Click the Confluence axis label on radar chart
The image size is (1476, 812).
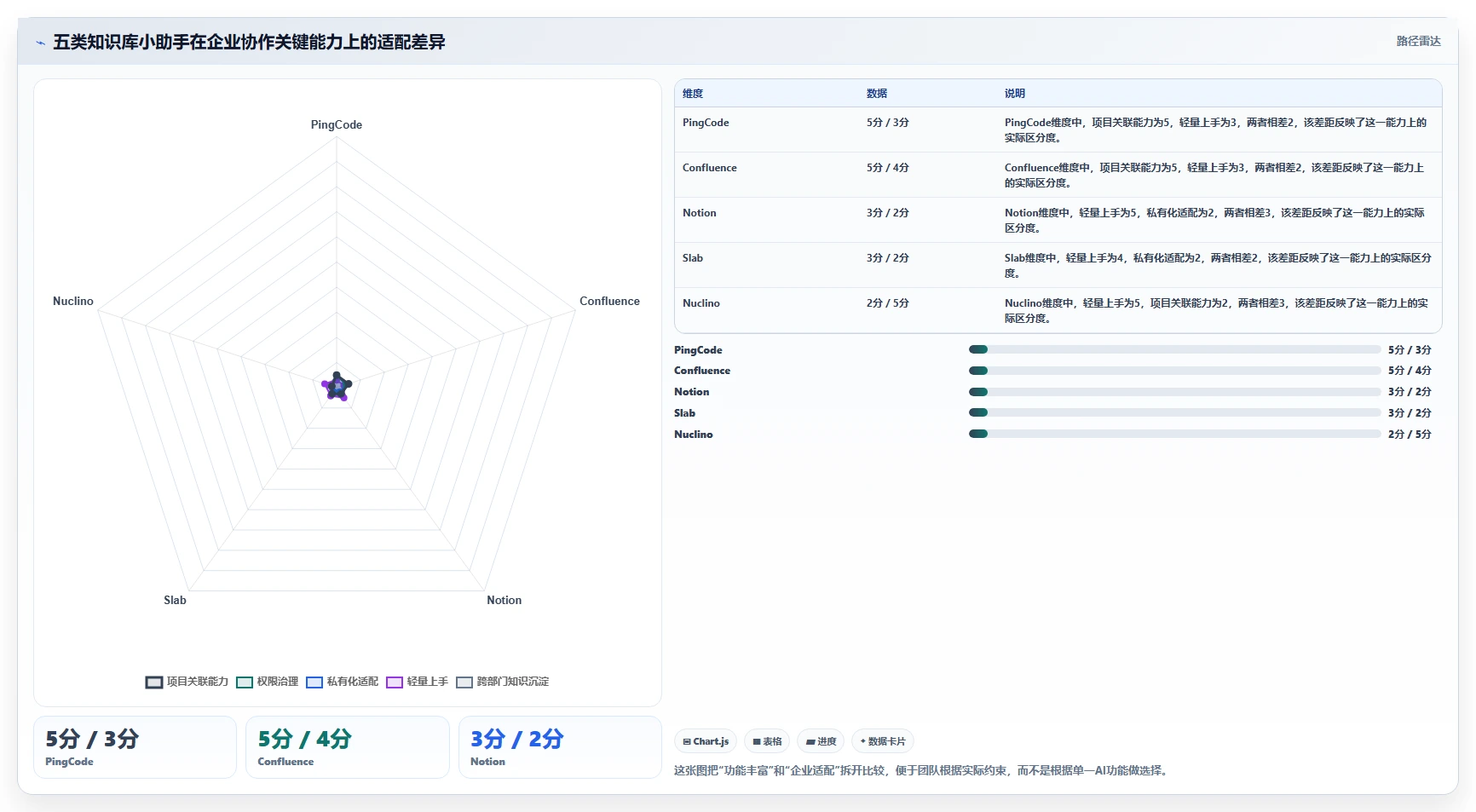tap(609, 301)
